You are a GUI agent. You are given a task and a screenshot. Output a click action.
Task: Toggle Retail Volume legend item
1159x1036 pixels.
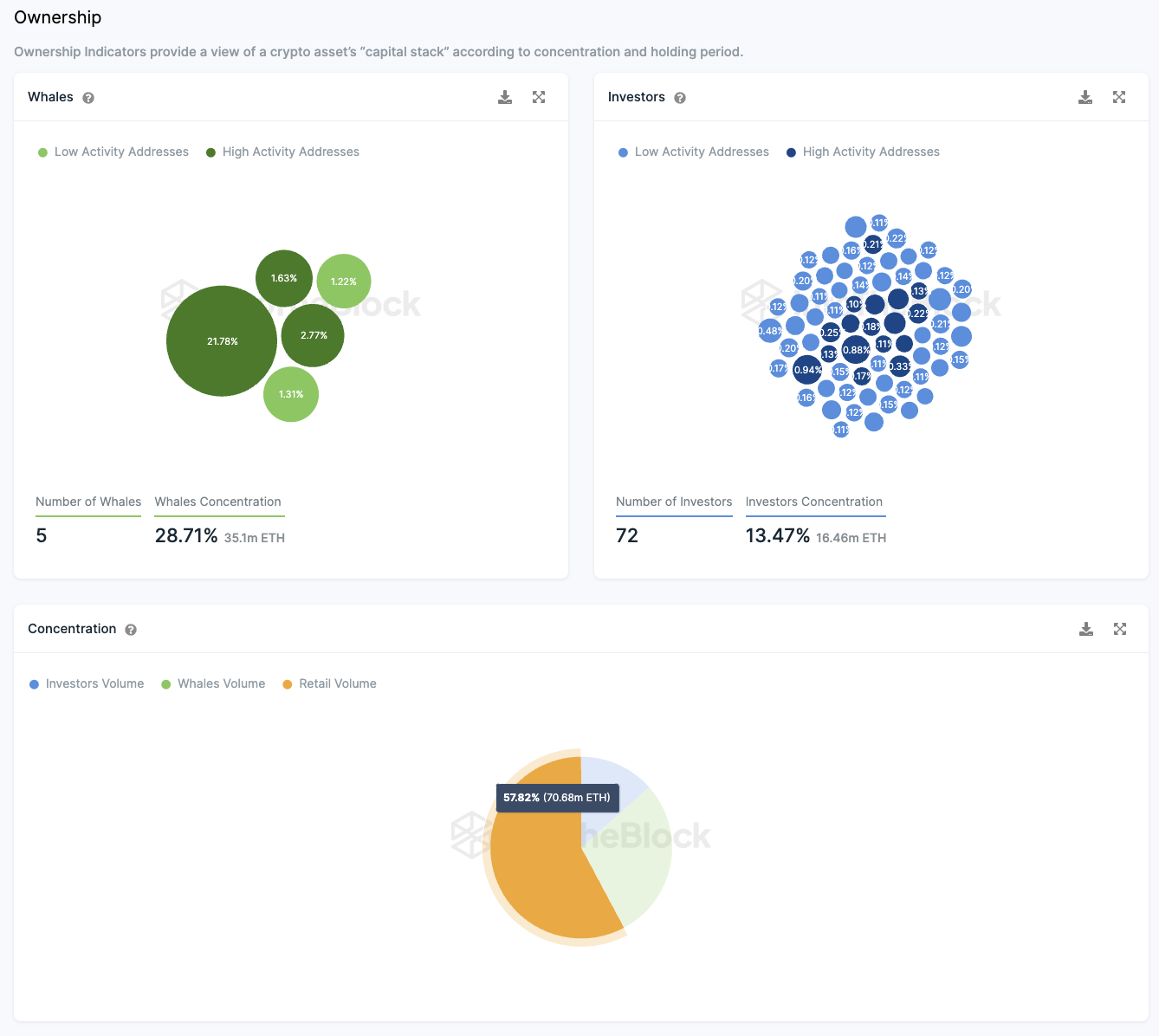(329, 683)
